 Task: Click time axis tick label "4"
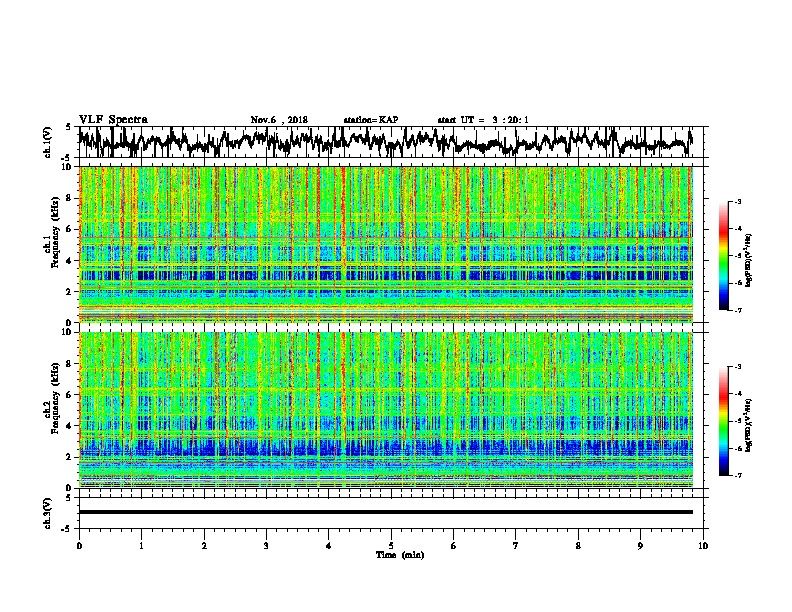[328, 546]
